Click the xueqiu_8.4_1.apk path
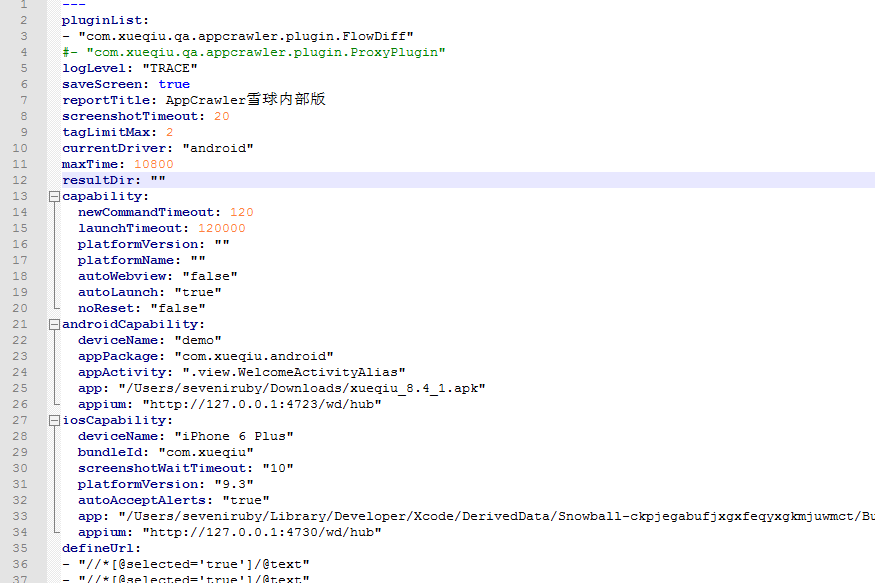This screenshot has width=875, height=583. point(302,388)
